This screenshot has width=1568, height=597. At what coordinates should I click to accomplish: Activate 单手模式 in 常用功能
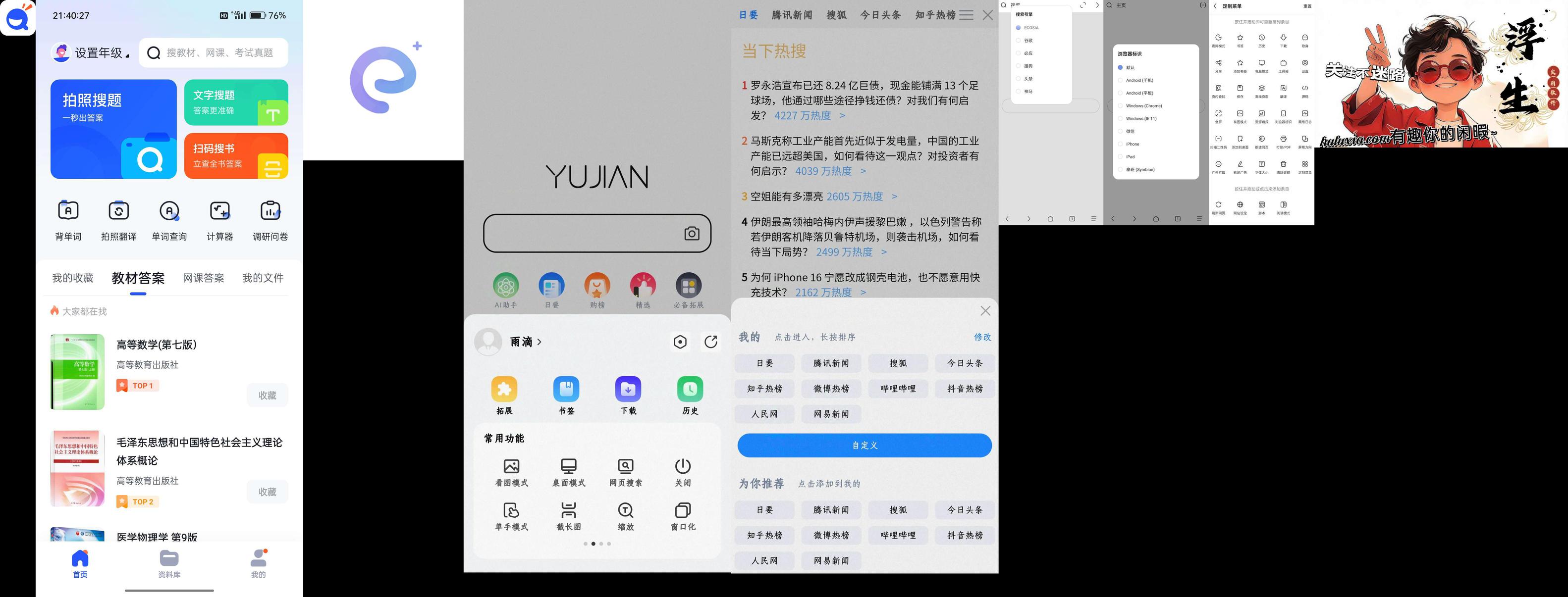pos(511,517)
